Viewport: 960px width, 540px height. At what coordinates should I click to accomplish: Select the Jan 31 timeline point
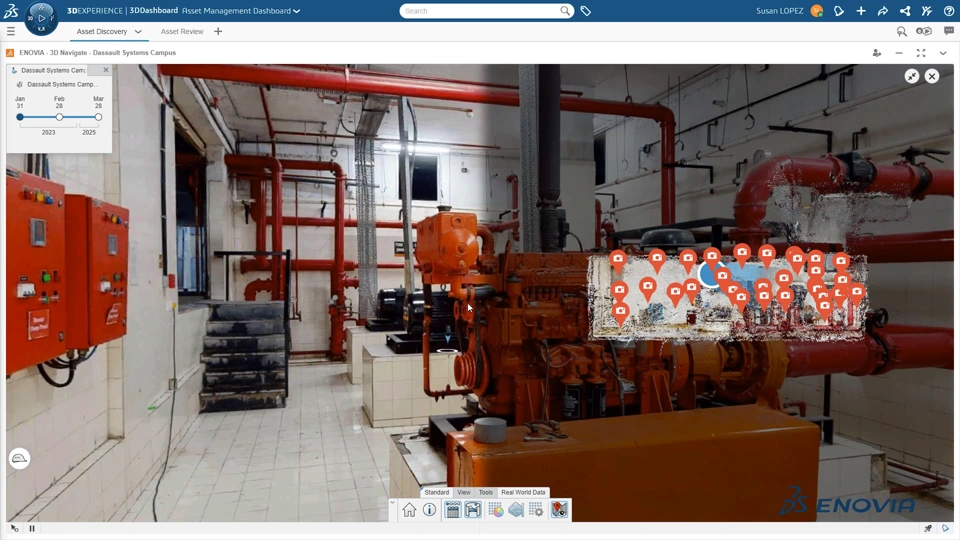[20, 117]
